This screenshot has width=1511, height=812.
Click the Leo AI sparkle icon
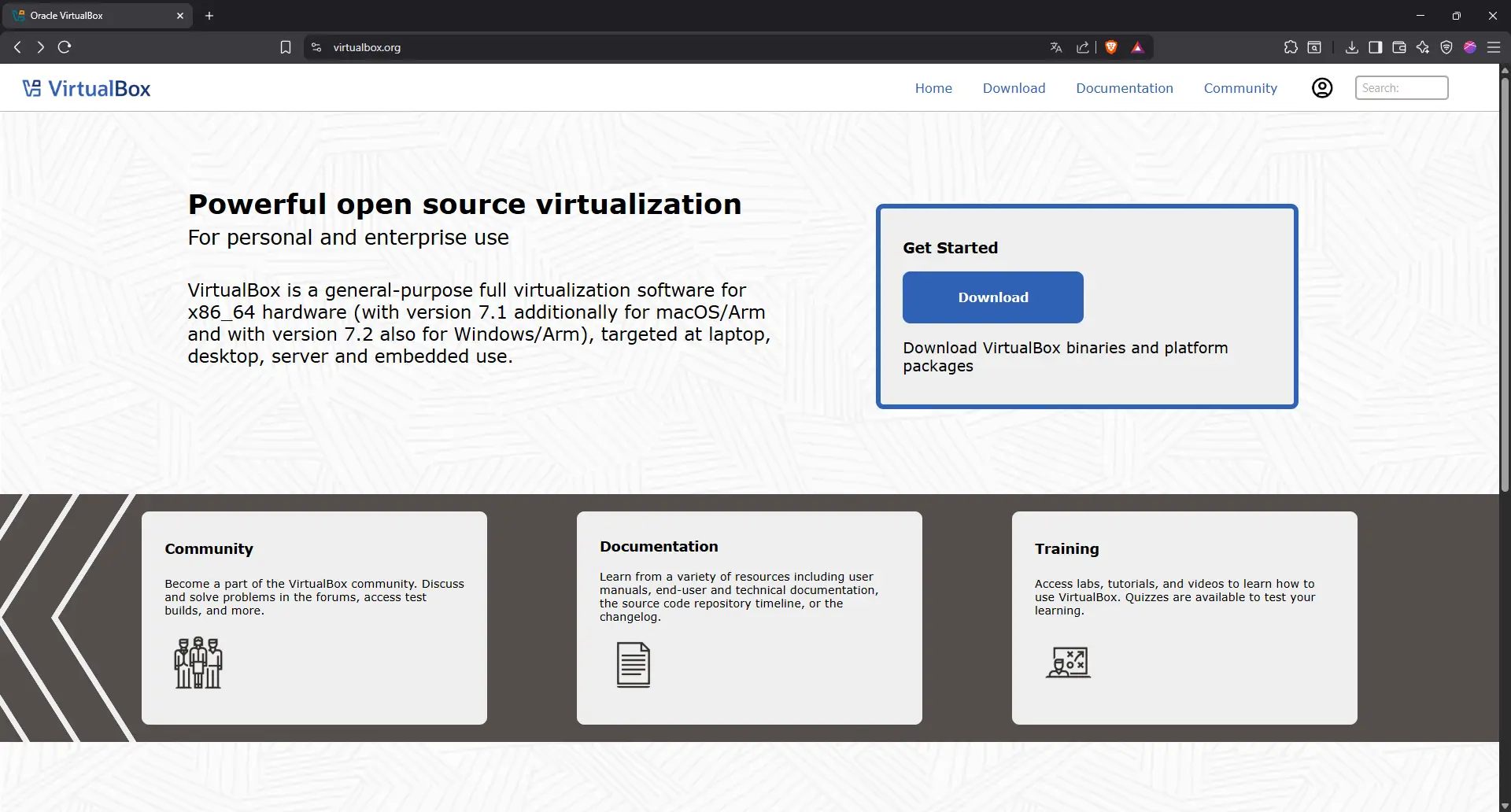pyautogui.click(x=1423, y=47)
